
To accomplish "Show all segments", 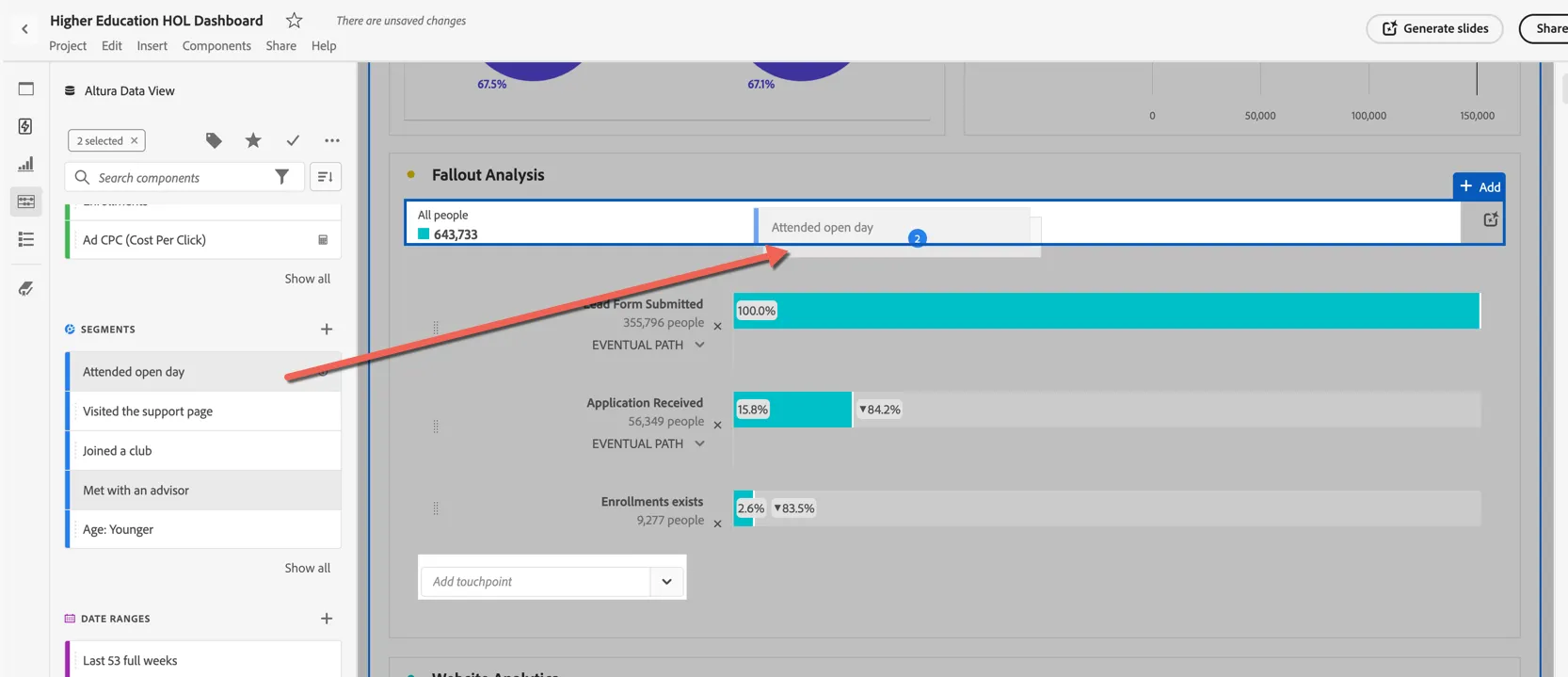I will pos(307,568).
